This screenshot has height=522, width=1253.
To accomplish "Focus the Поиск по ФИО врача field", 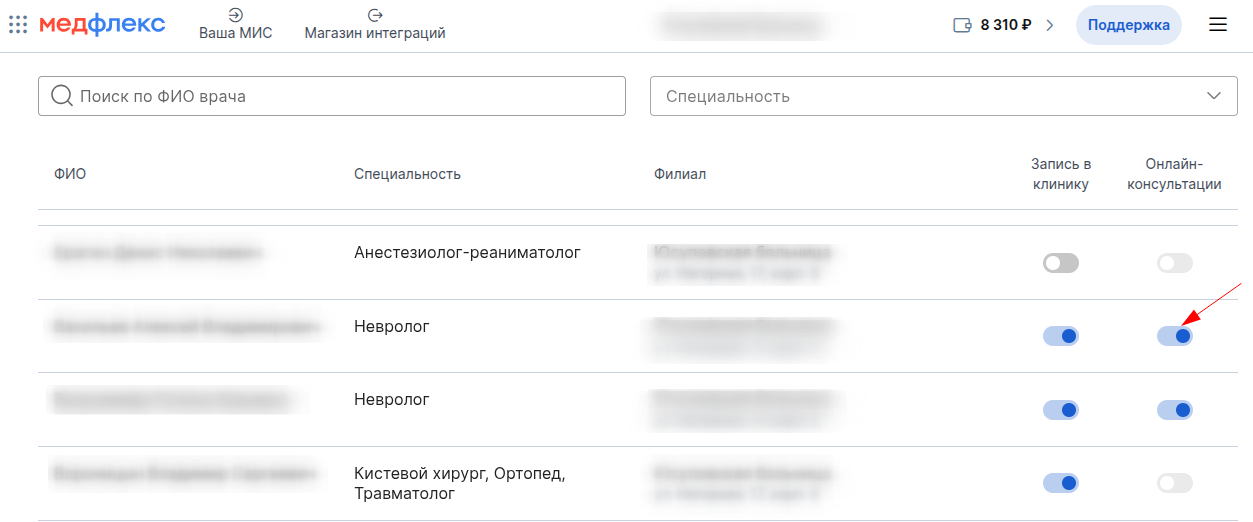I will click(340, 96).
